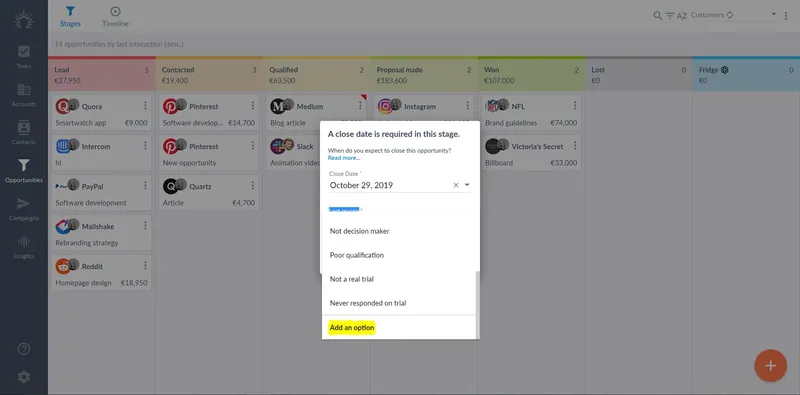Click the Salesflare logo icon
Screen dimensions: 800x395
[x=23, y=20]
